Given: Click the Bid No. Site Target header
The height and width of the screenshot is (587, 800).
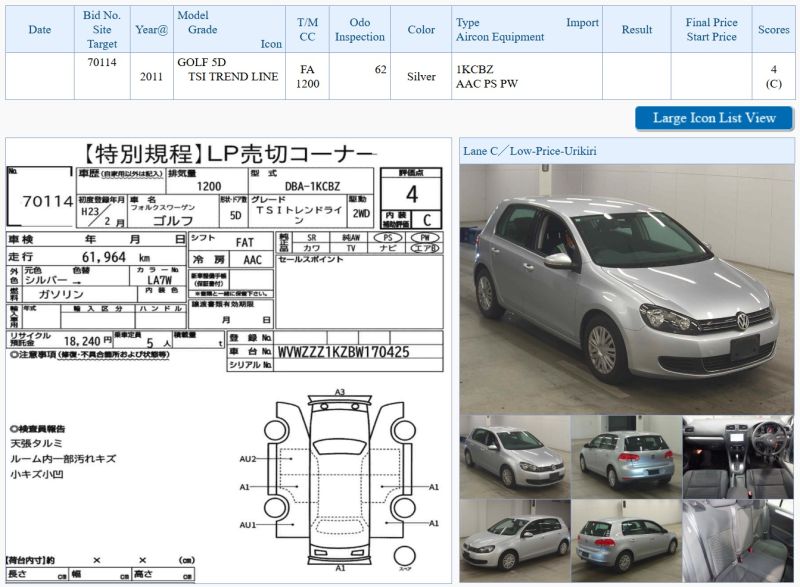Looking at the screenshot, I should tap(102, 30).
